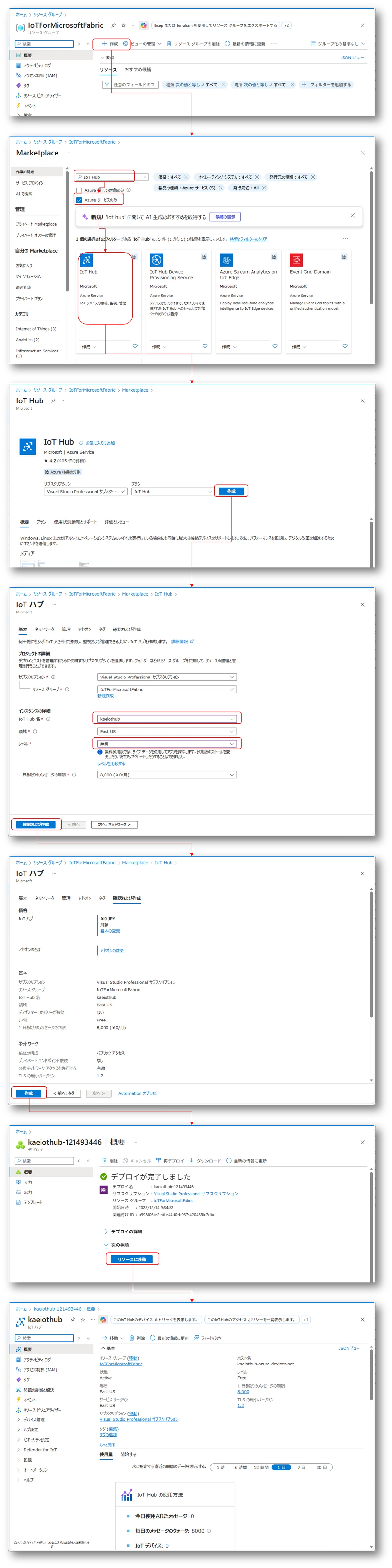The width and height of the screenshot is (392, 1568).
Task: Switch to the Networking tab in IoT Hub form
Action: point(44,629)
